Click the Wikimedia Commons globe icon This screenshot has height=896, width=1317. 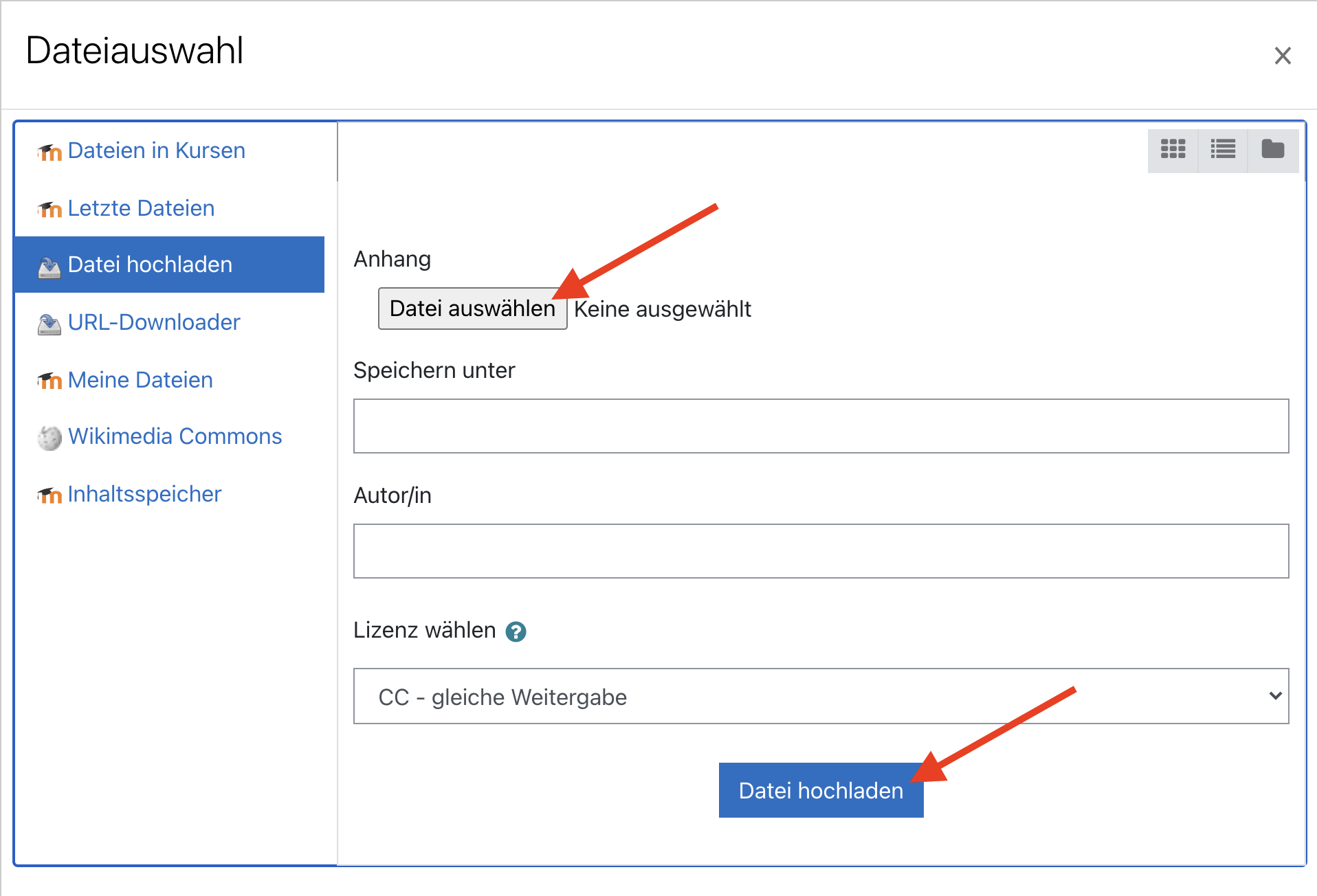point(49,437)
